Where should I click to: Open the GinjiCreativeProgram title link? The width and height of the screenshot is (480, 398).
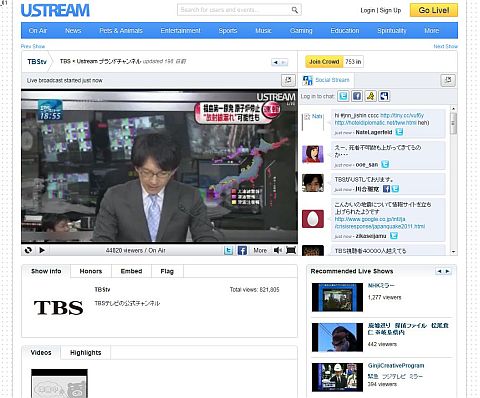coord(396,366)
